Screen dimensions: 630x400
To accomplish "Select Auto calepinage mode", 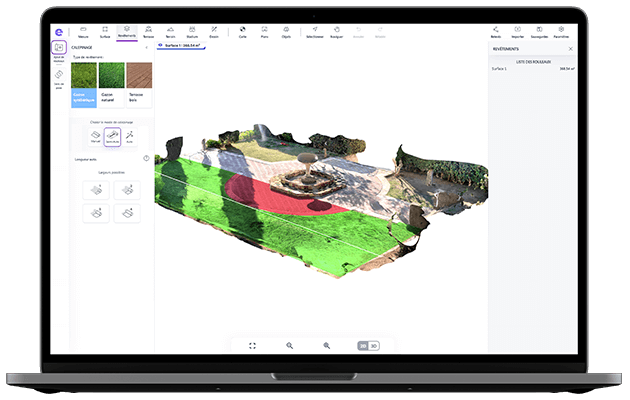I will [x=129, y=137].
